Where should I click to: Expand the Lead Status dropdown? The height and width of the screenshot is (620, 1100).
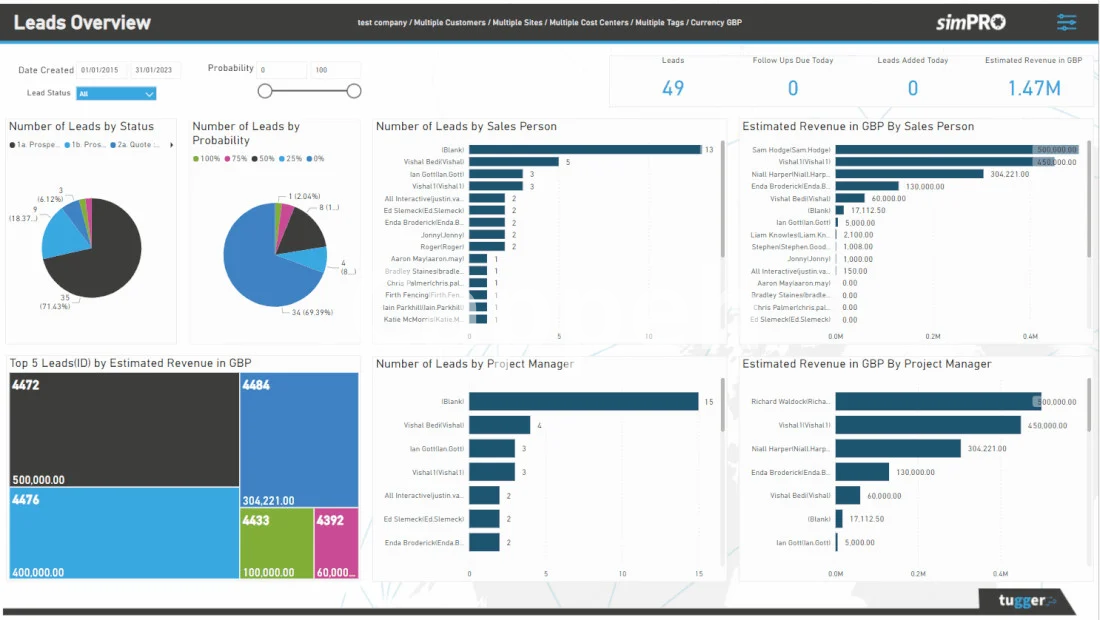tap(116, 94)
